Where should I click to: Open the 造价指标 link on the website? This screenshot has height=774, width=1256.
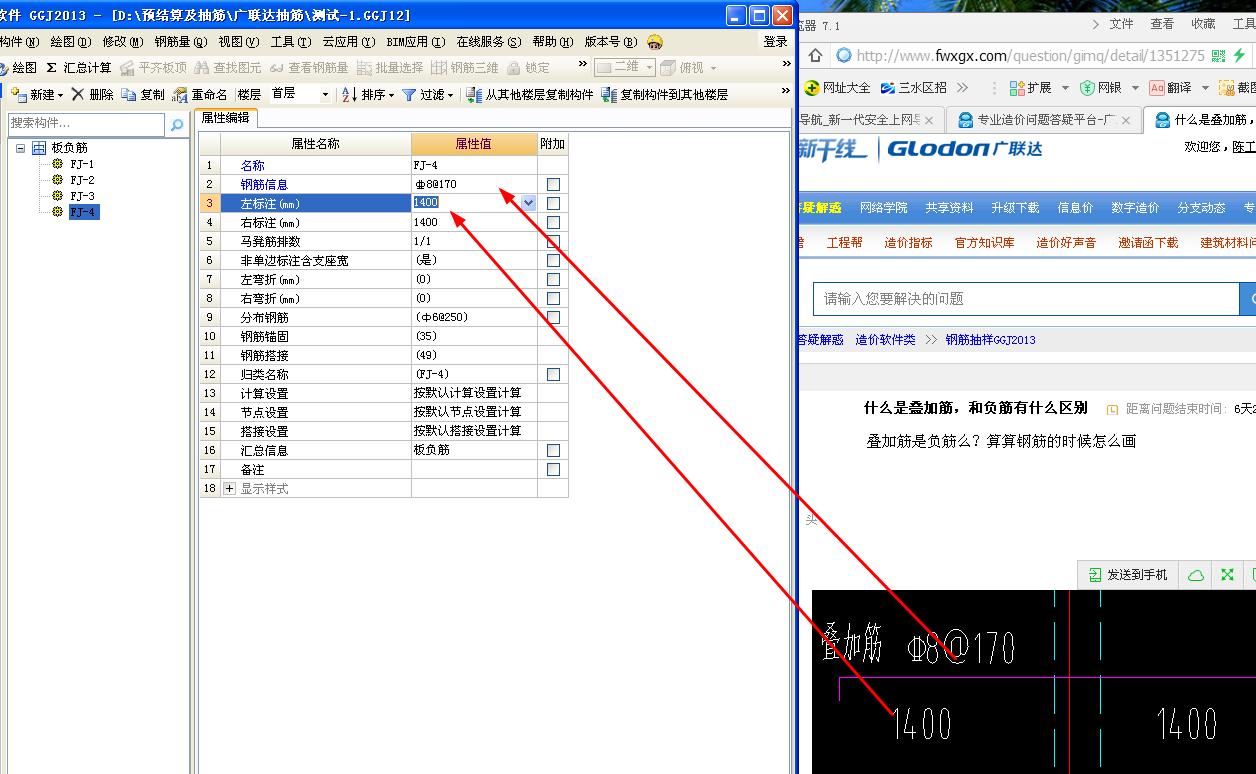908,243
